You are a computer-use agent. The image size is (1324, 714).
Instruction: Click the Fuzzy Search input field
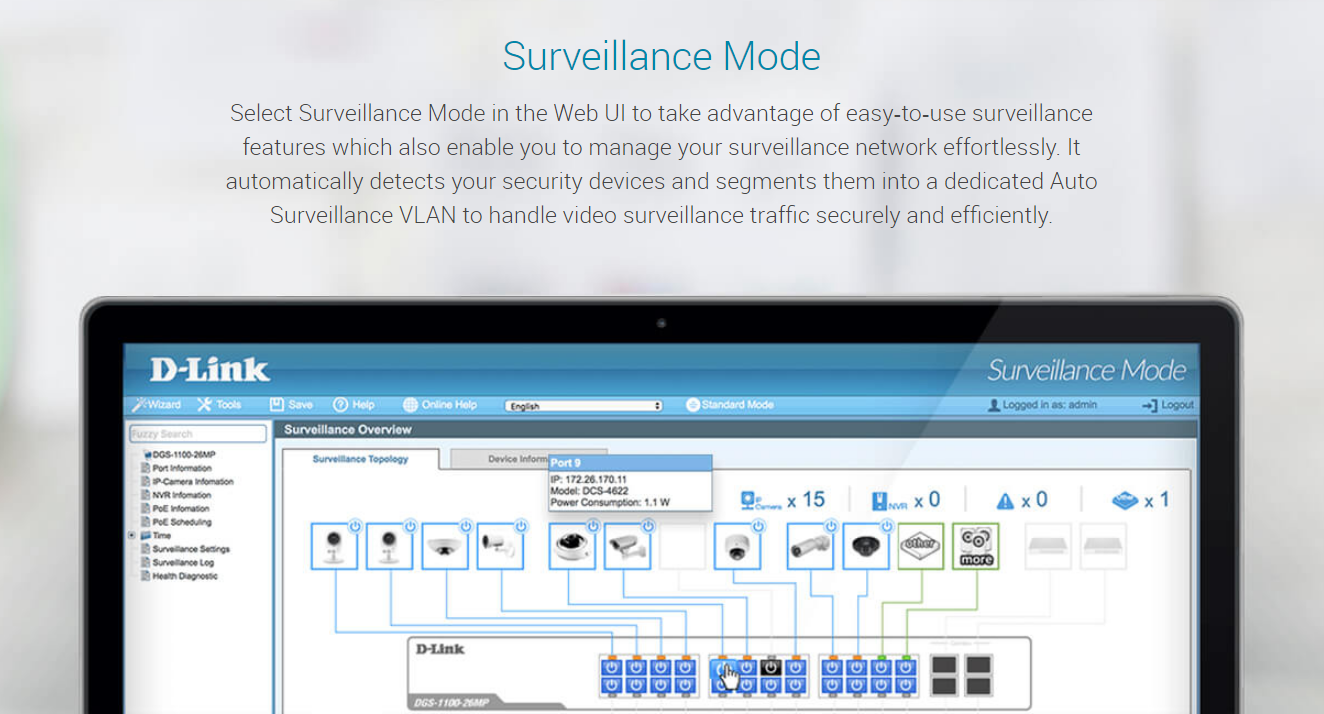(198, 434)
